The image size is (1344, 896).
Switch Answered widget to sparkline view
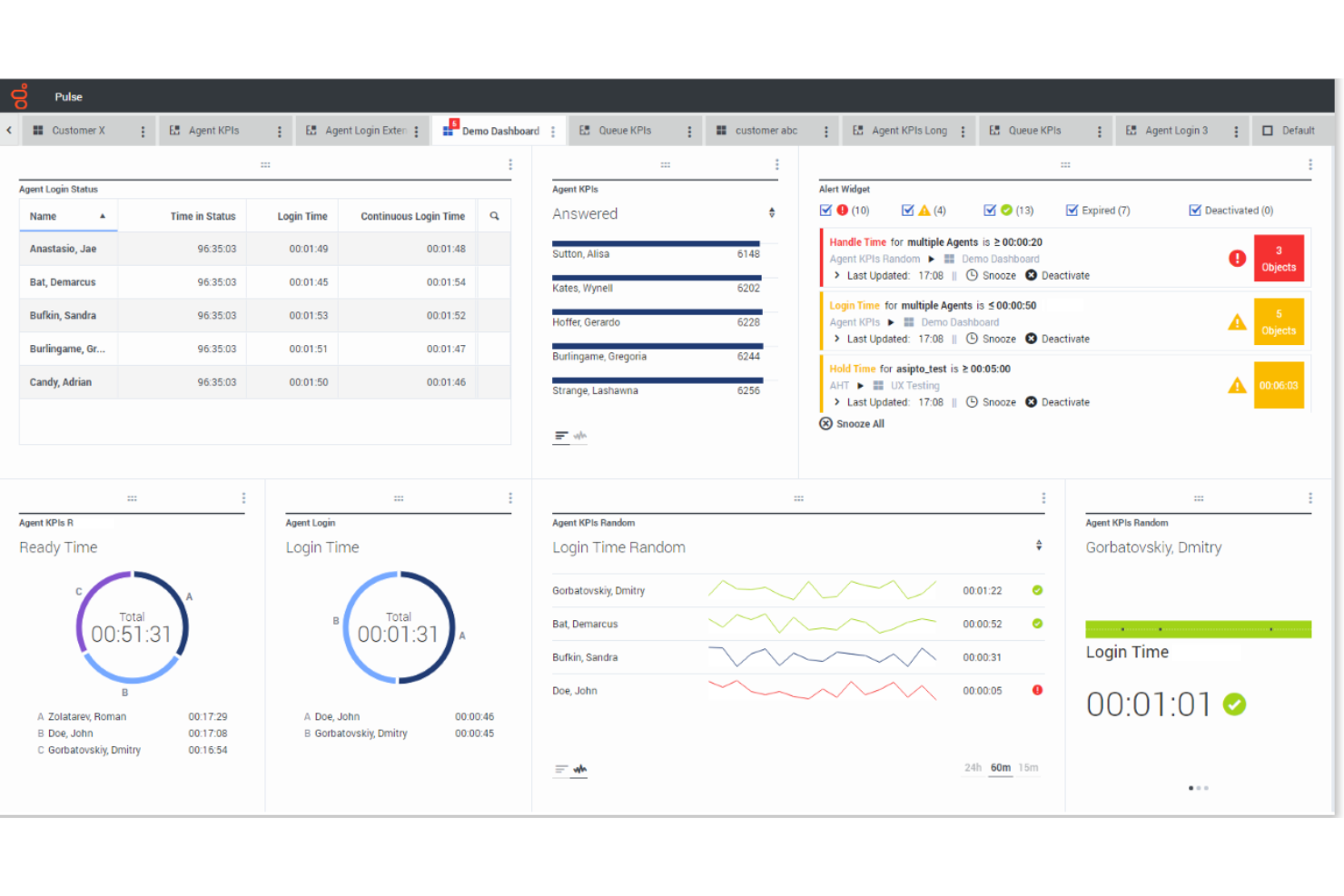(581, 437)
